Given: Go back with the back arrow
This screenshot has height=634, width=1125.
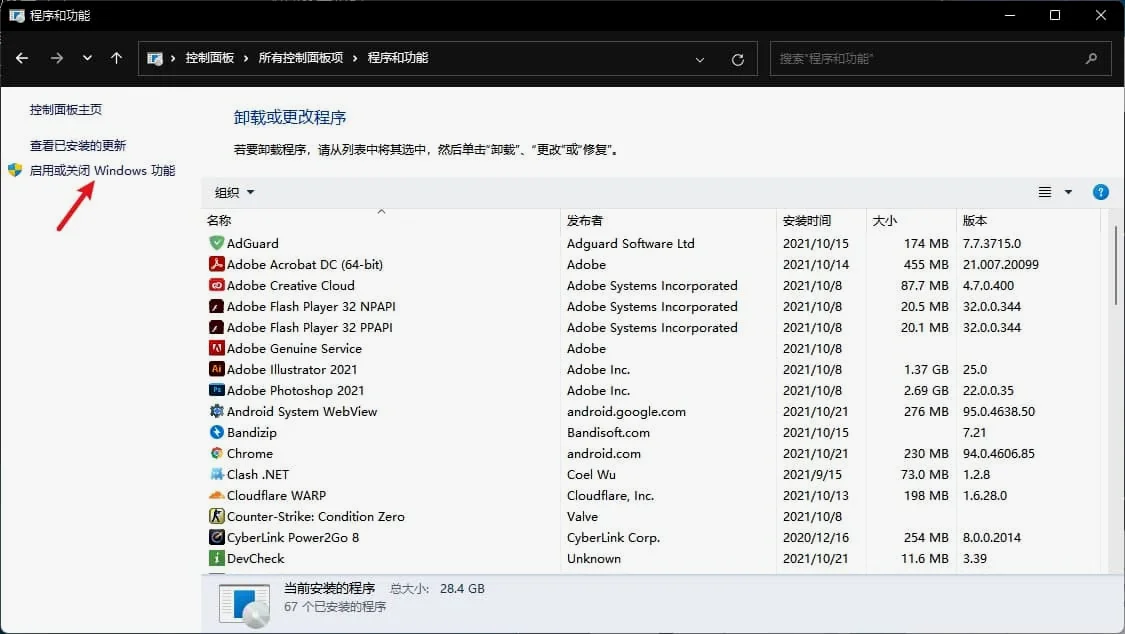Looking at the screenshot, I should coord(22,58).
